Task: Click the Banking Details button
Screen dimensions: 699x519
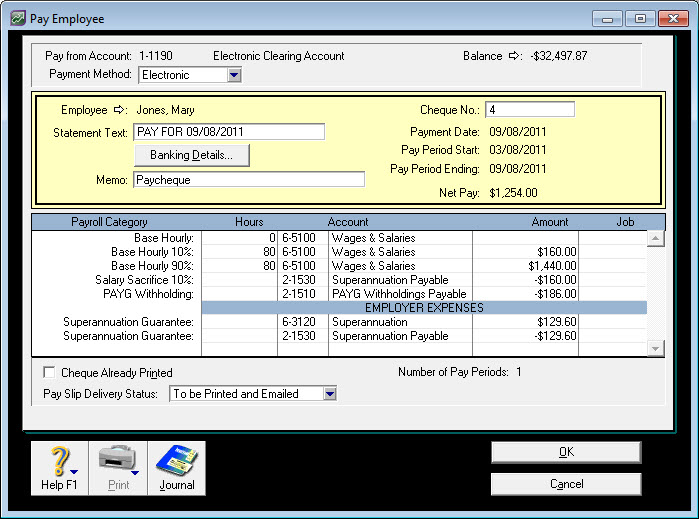Action: point(191,155)
